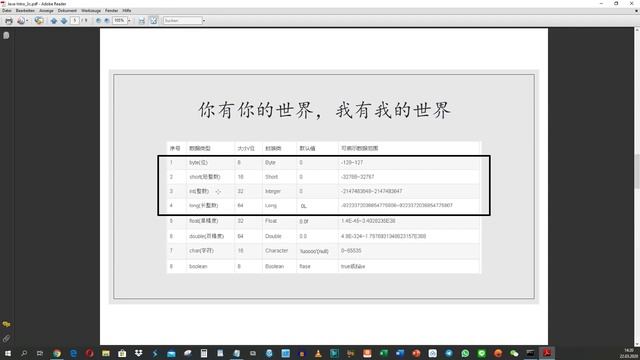Open Microsoft Store from the taskbar
Viewport: 640px width, 360px height.
pyautogui.click(x=122, y=353)
